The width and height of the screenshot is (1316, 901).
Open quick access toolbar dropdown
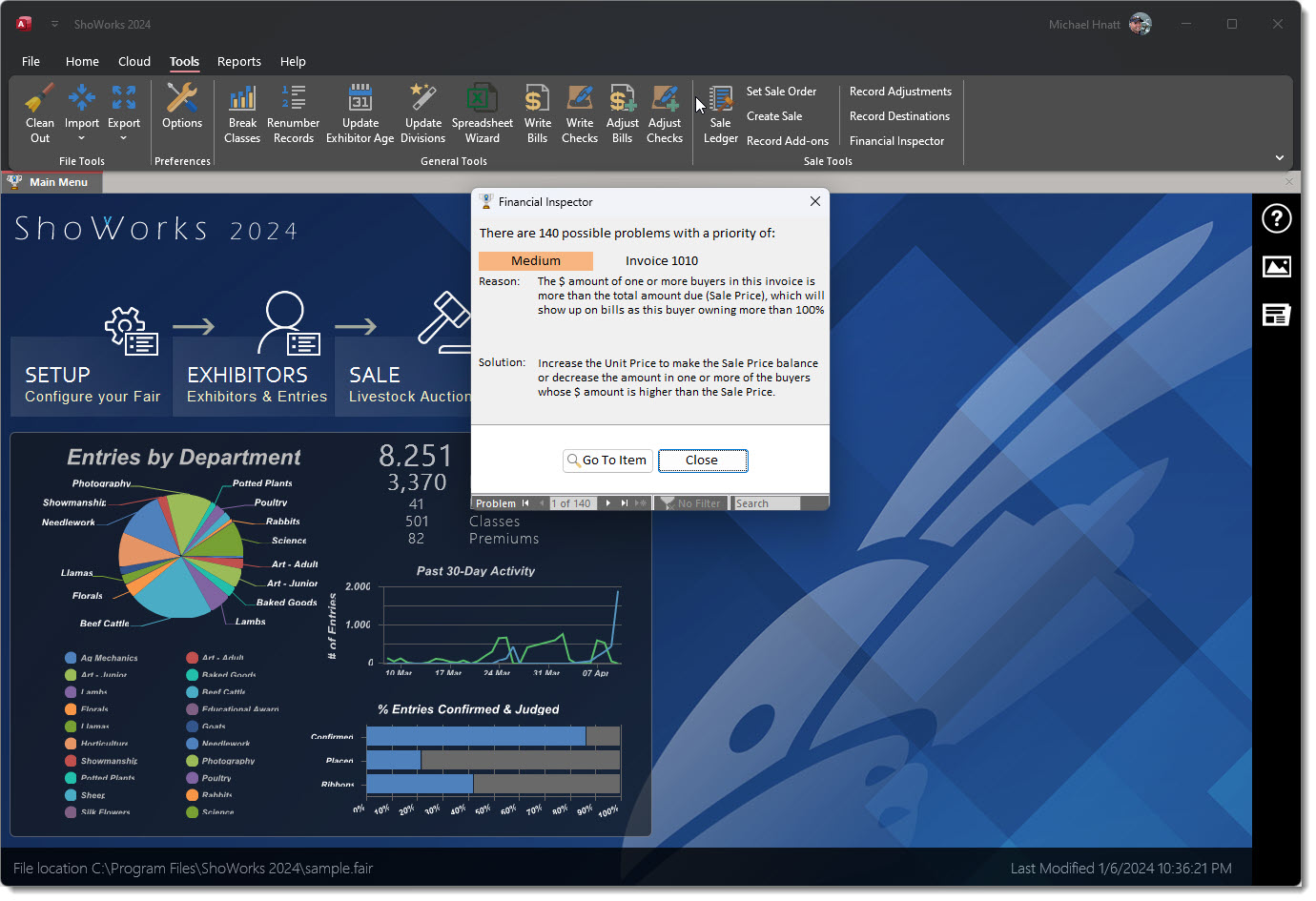pyautogui.click(x=54, y=24)
